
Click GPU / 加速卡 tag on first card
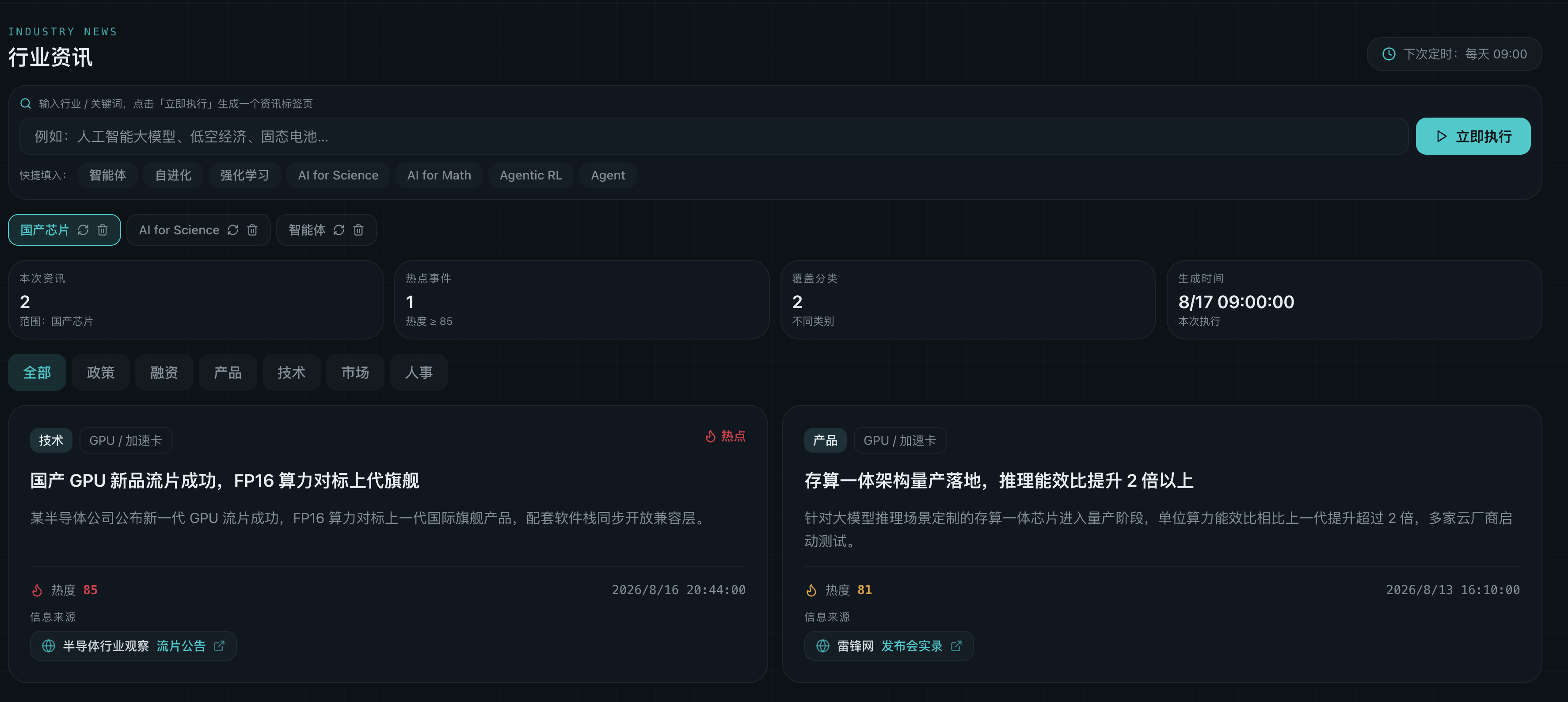click(x=126, y=440)
